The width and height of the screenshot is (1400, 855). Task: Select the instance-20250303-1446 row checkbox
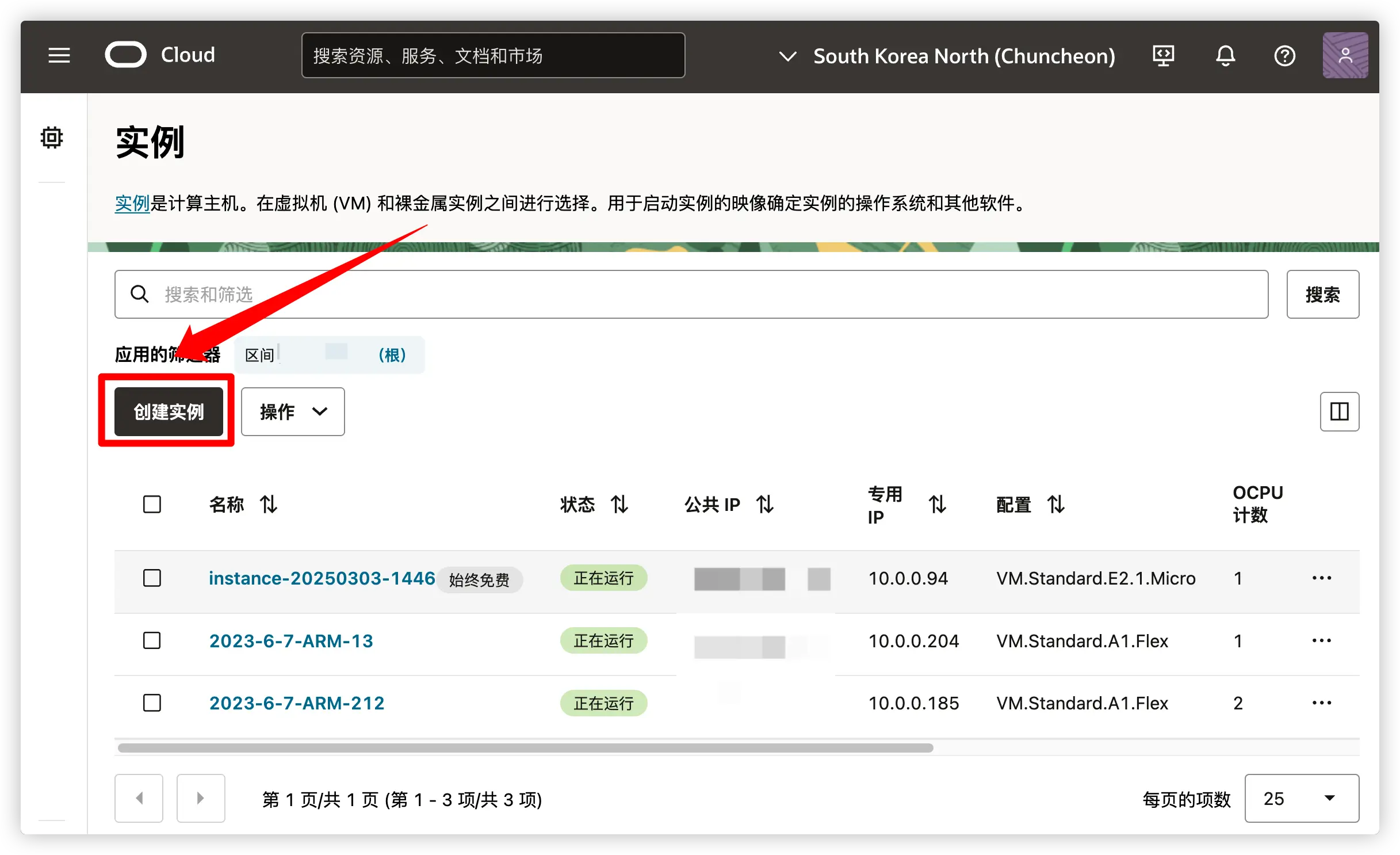click(152, 578)
